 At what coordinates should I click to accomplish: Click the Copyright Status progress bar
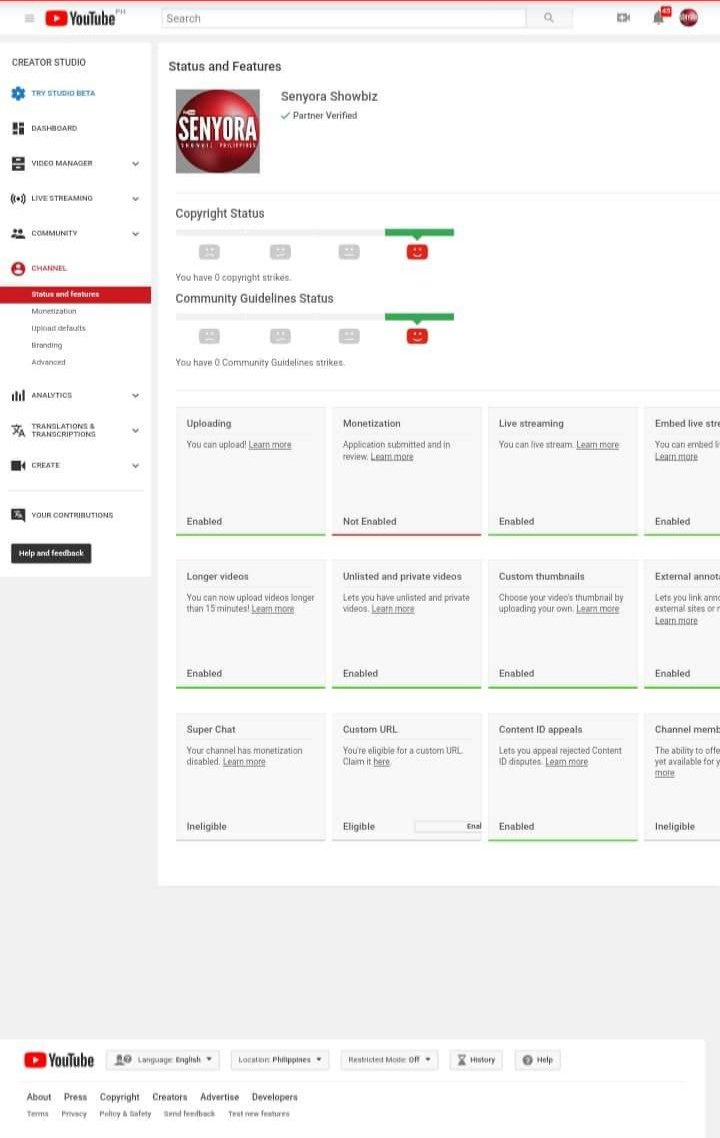(314, 233)
